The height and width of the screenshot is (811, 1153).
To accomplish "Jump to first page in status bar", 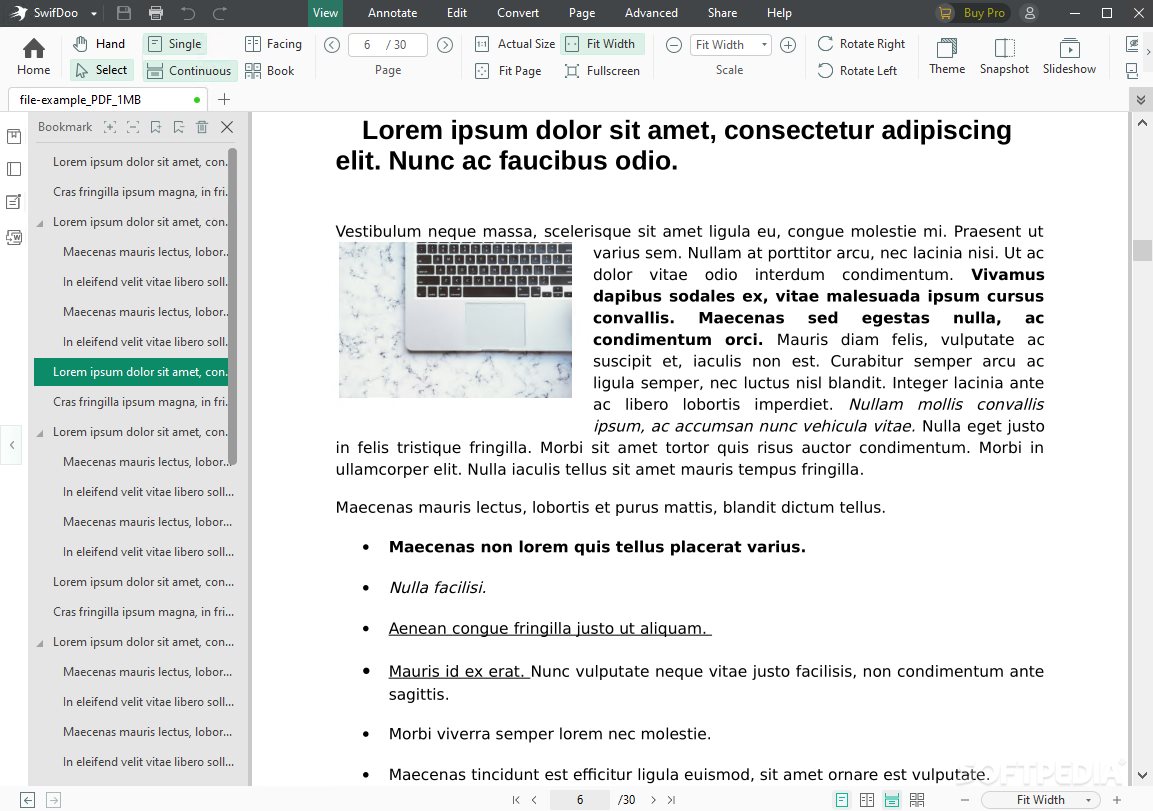I will pos(515,800).
